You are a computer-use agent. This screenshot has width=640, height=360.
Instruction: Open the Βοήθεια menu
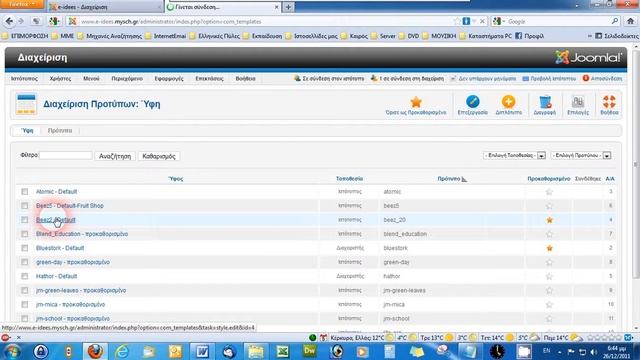(245, 78)
